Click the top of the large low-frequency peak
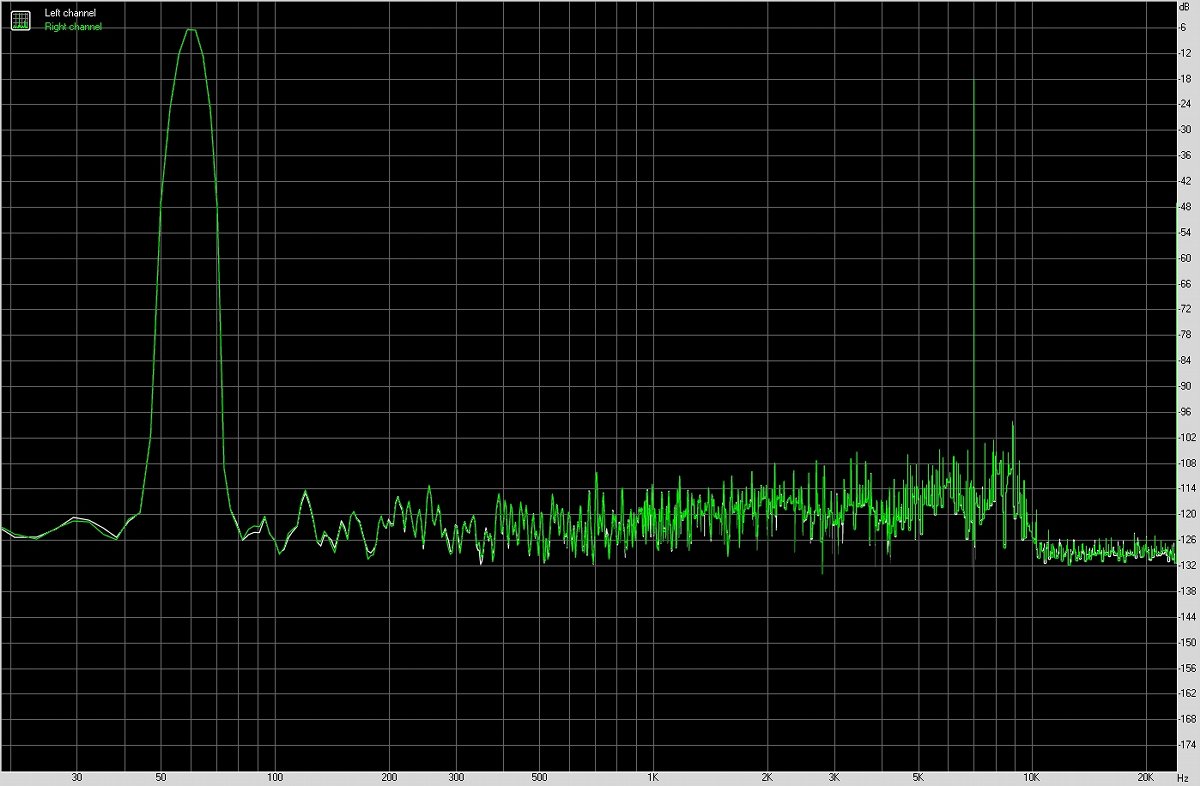This screenshot has width=1200, height=786. tap(190, 30)
